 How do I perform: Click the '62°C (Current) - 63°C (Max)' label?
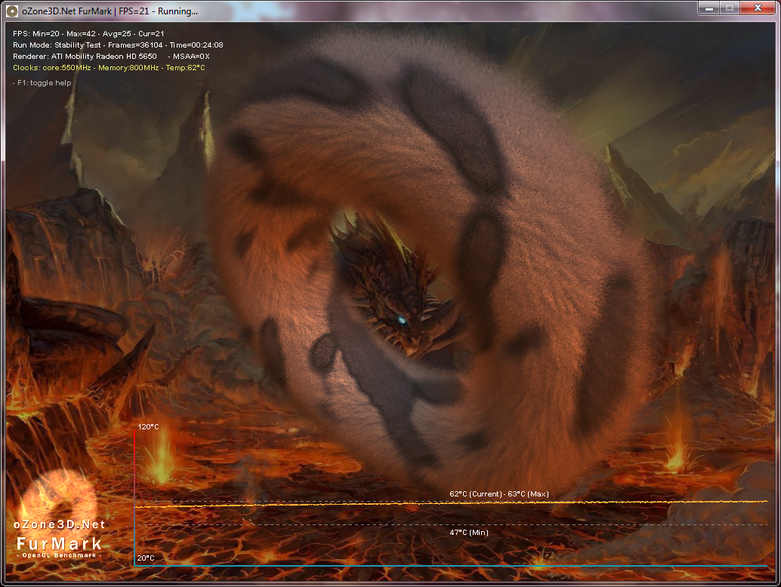coord(499,494)
